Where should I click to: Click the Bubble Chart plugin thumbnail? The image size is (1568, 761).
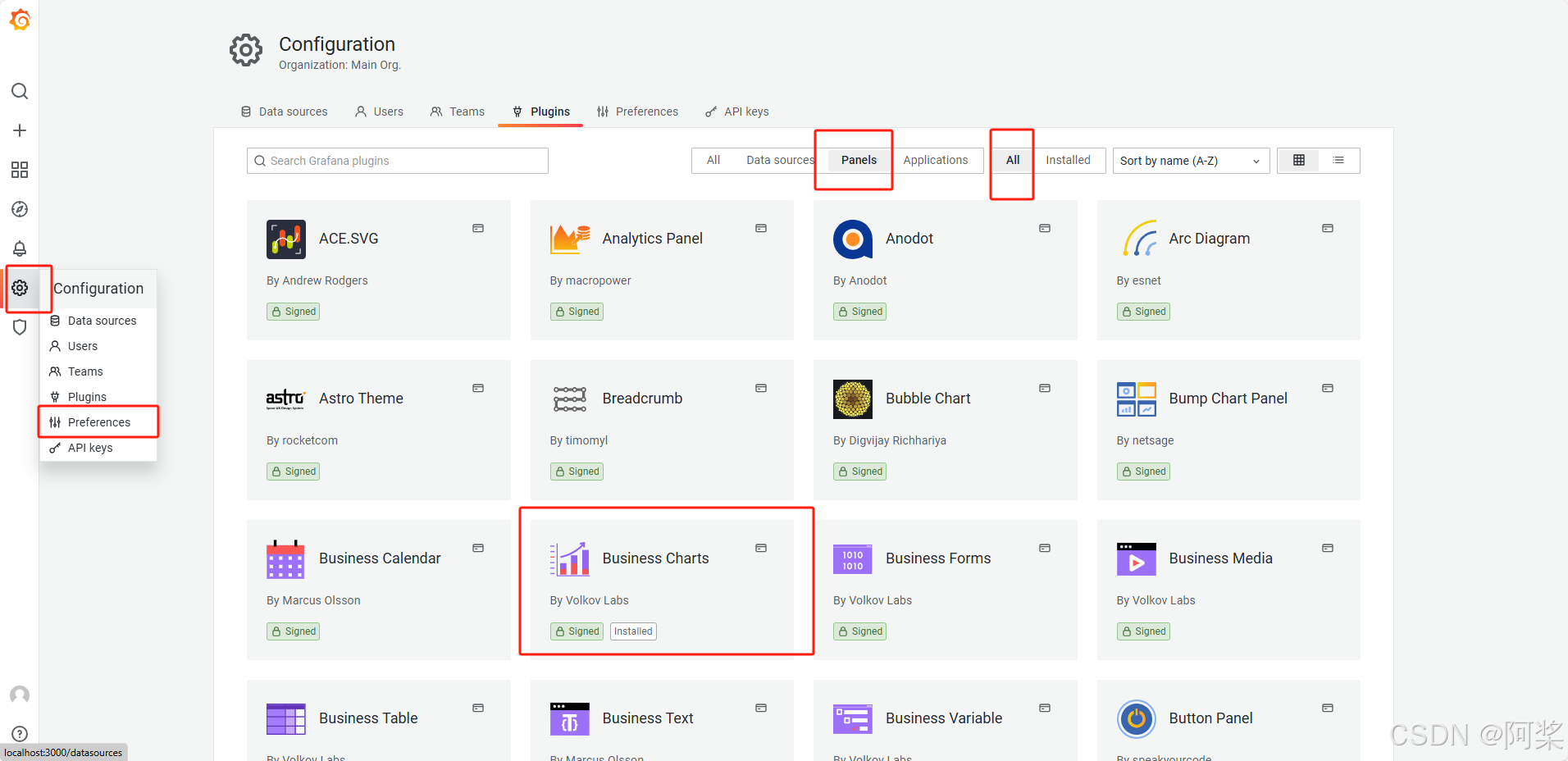[852, 399]
